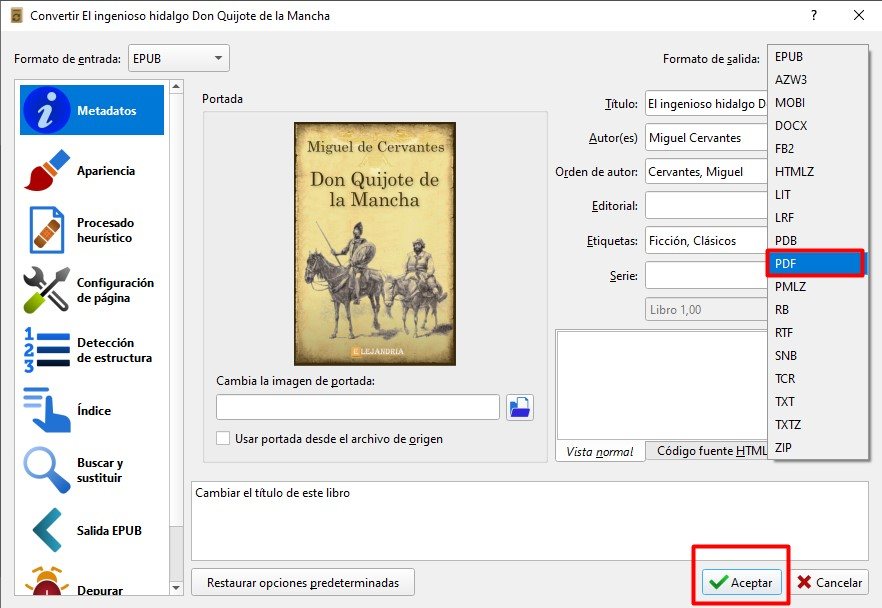Click Restaurar opciones predeterminadas button

click(302, 582)
